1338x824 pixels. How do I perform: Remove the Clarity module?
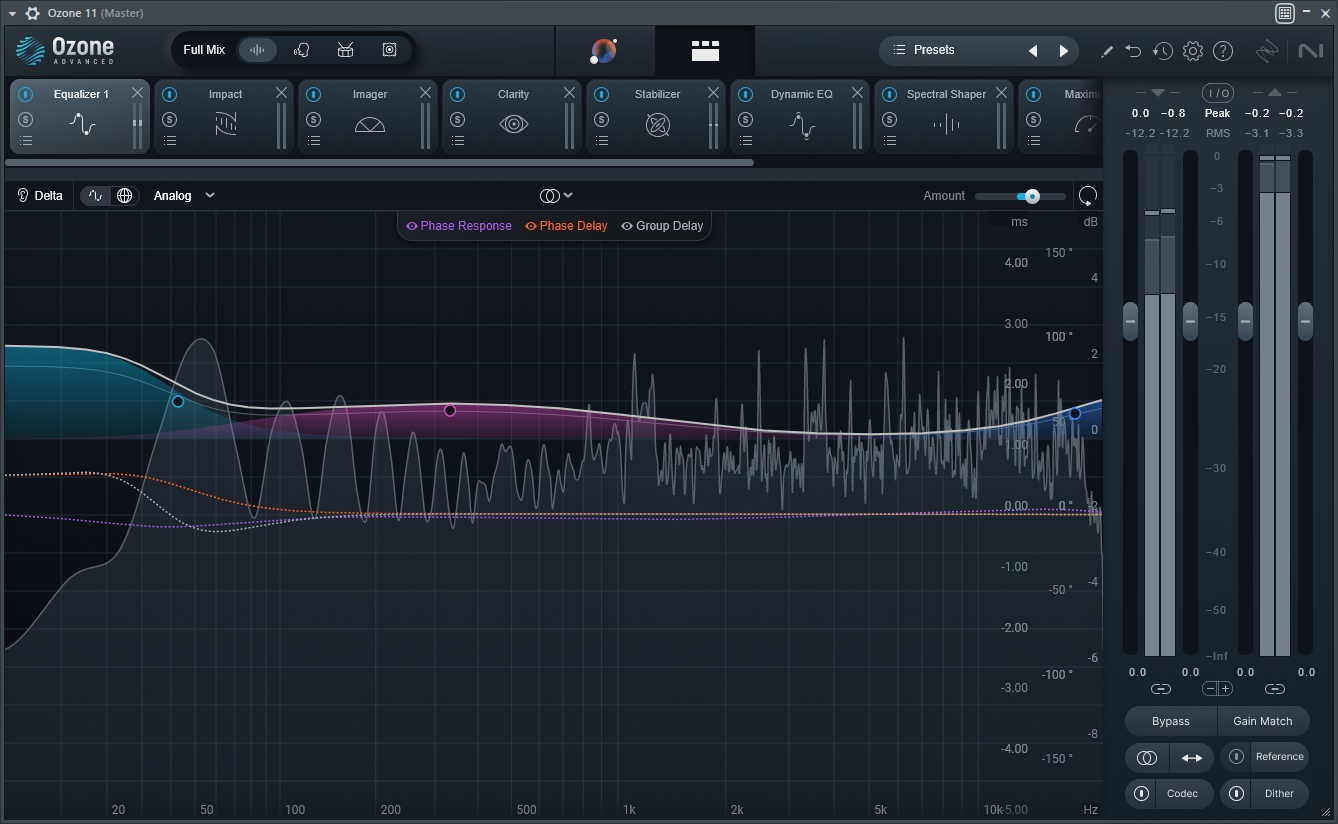click(569, 92)
